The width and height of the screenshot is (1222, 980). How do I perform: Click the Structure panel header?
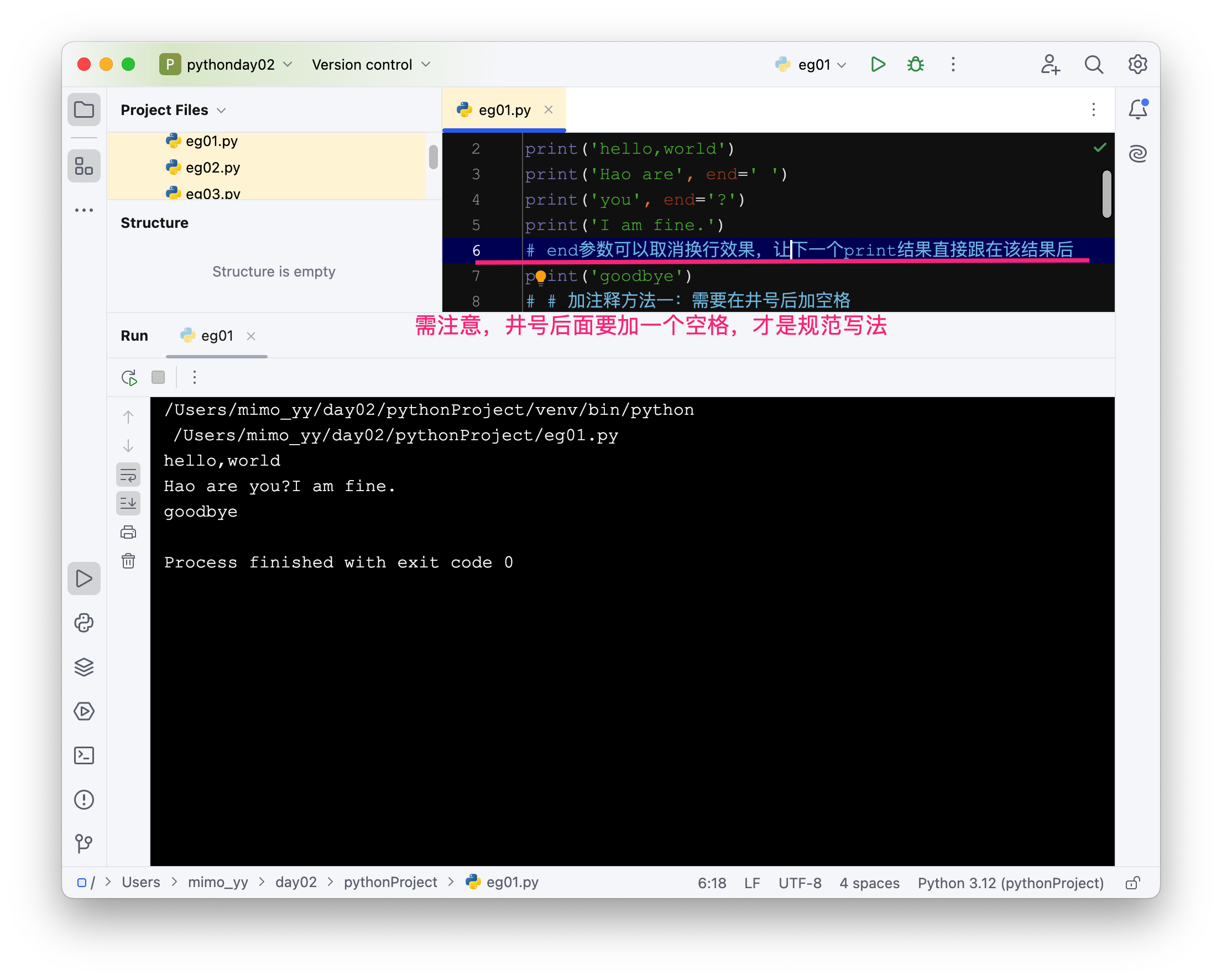pyautogui.click(x=154, y=223)
